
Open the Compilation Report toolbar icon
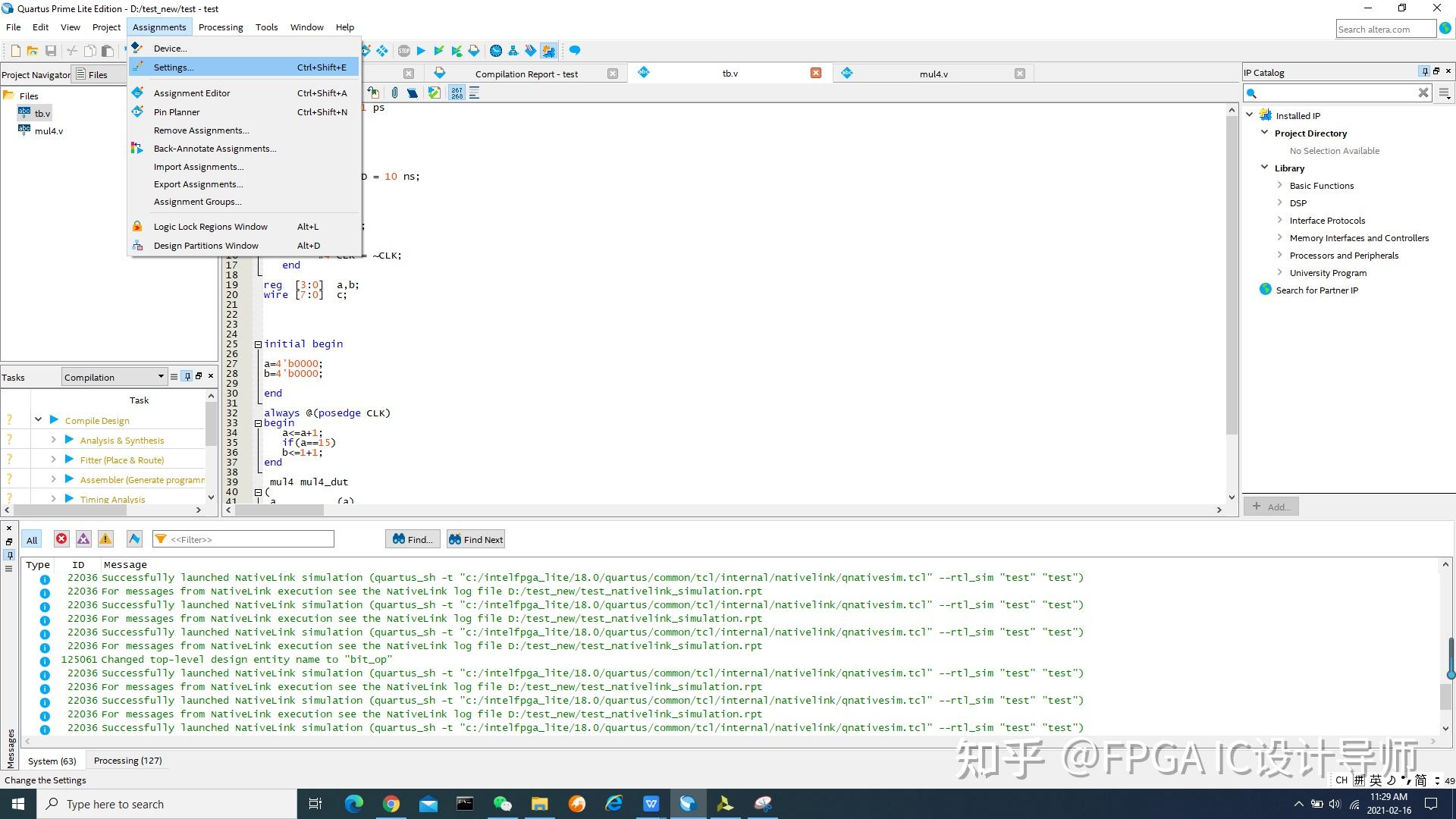click(475, 51)
